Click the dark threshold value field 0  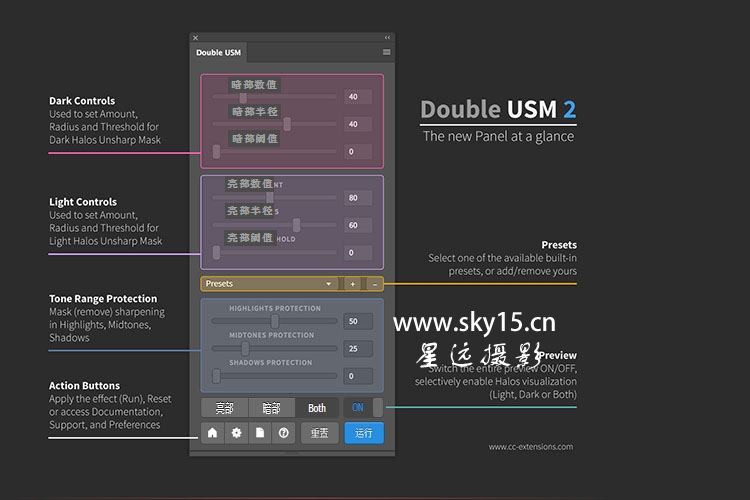click(x=358, y=152)
